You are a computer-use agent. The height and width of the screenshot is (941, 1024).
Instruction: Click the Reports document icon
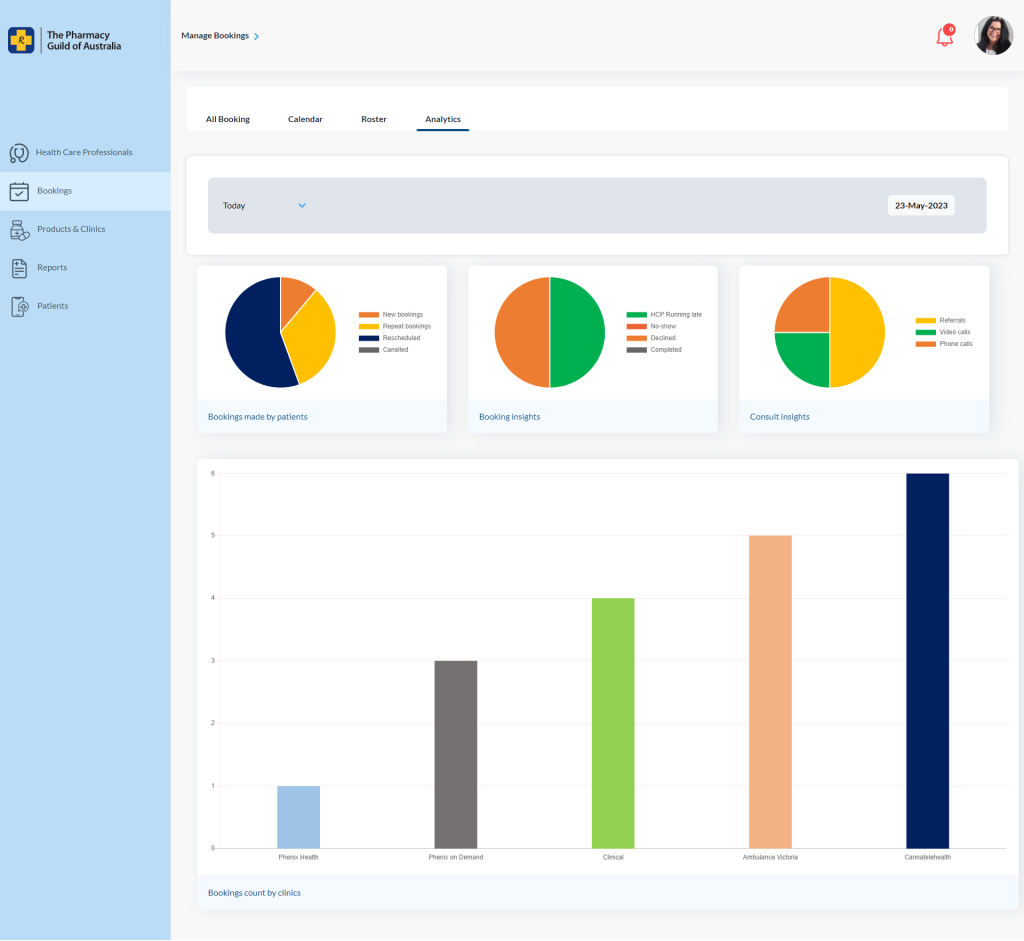pyautogui.click(x=18, y=268)
